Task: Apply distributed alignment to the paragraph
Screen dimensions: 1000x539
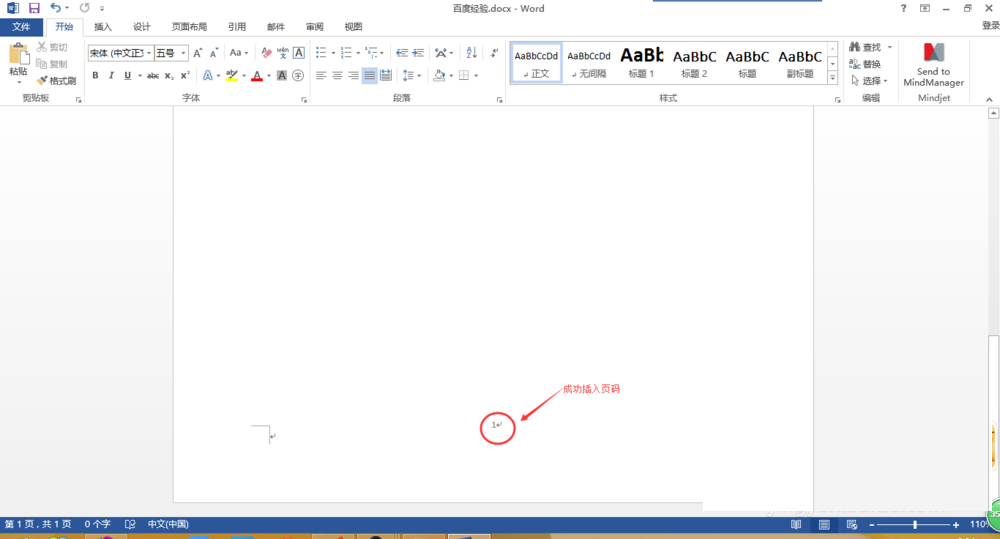Action: point(386,75)
